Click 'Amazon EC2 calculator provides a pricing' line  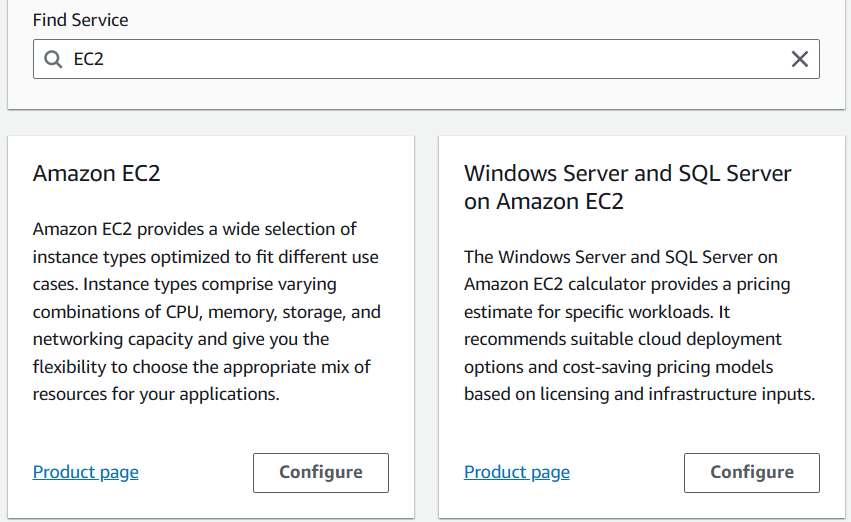(x=627, y=284)
